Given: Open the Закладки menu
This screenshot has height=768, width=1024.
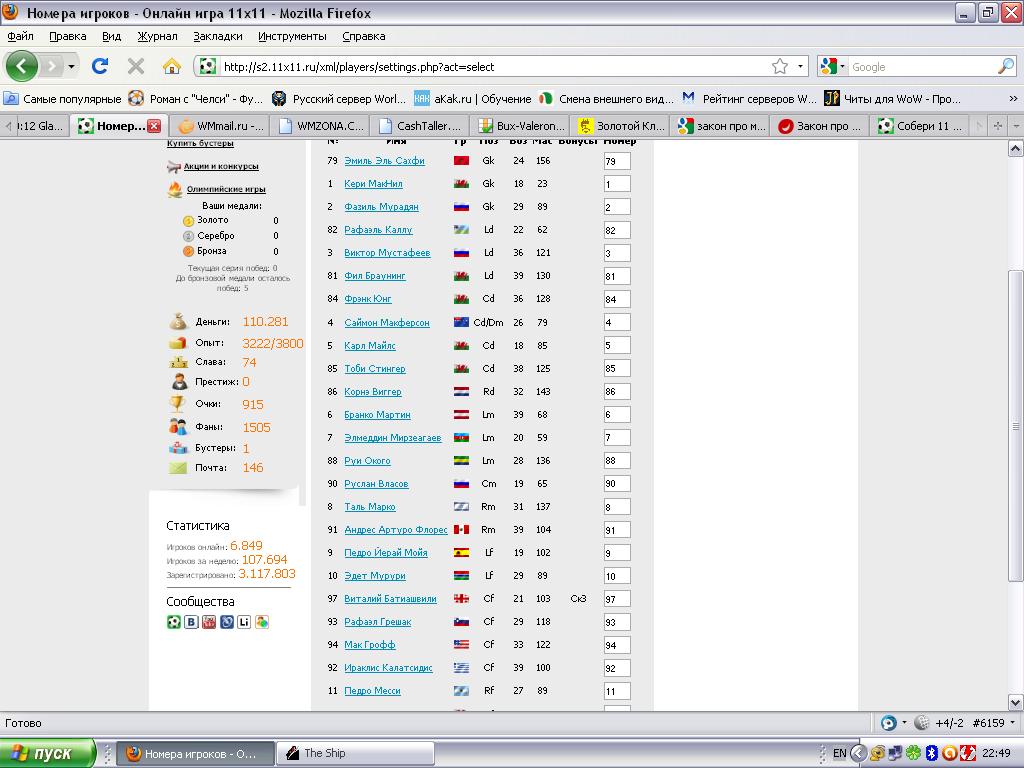Looking at the screenshot, I should tap(217, 36).
